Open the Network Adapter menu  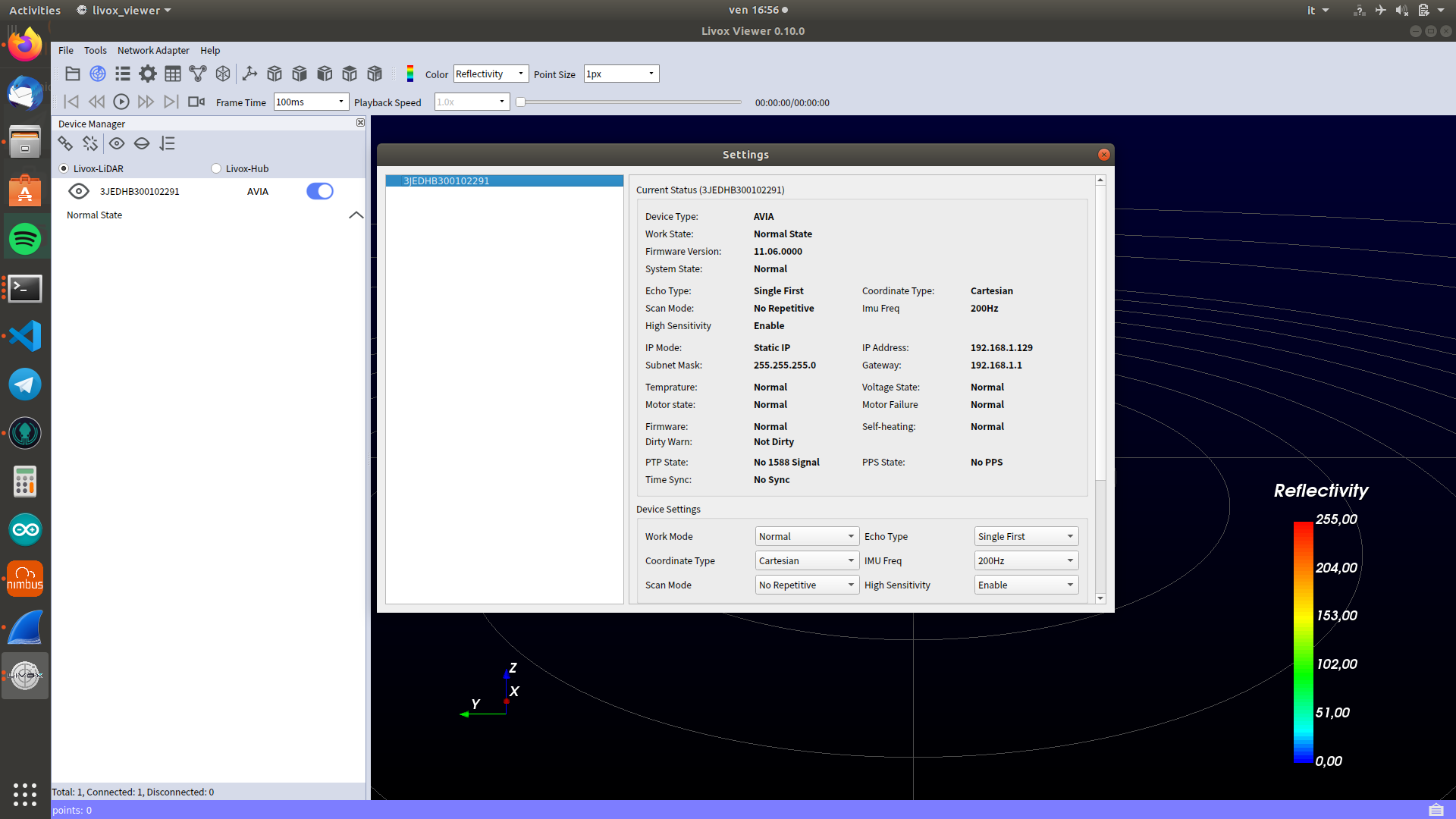[153, 50]
